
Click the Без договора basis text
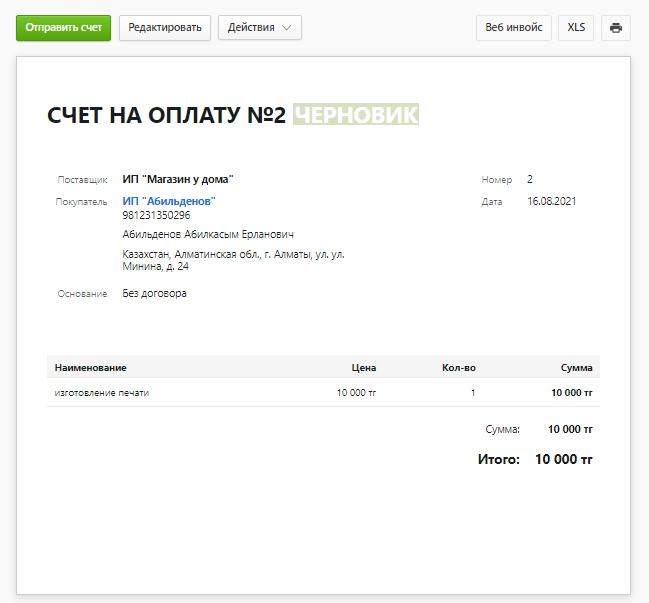click(x=154, y=294)
